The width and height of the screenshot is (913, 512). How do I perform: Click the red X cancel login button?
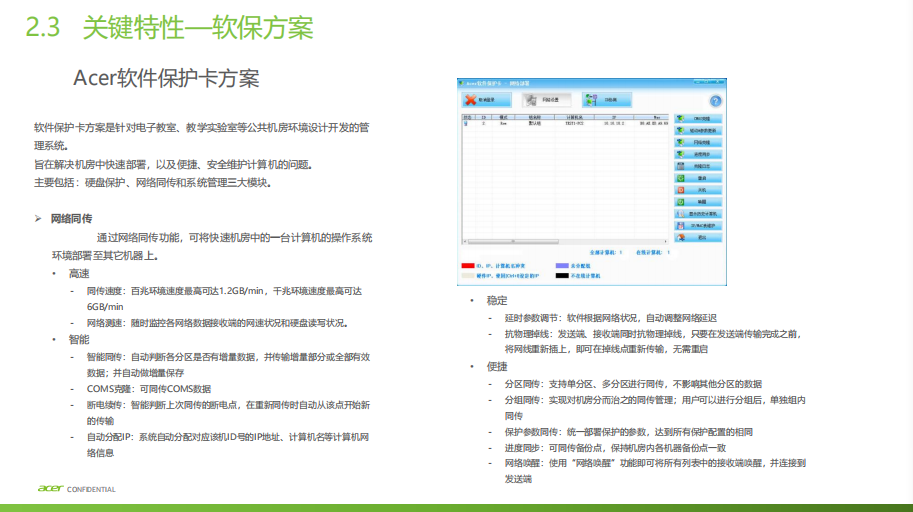point(487,100)
